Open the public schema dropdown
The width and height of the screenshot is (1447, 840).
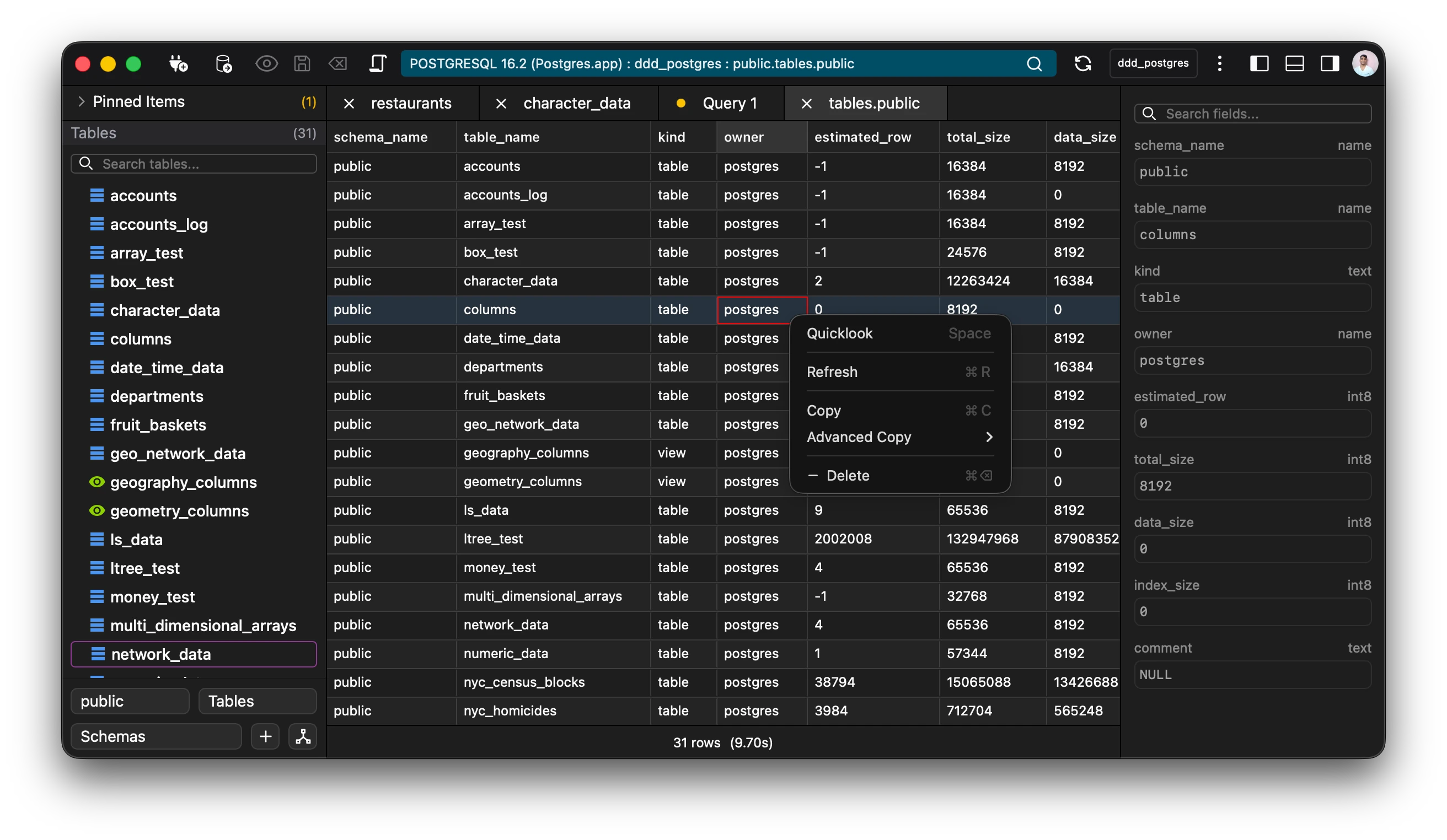pos(130,701)
